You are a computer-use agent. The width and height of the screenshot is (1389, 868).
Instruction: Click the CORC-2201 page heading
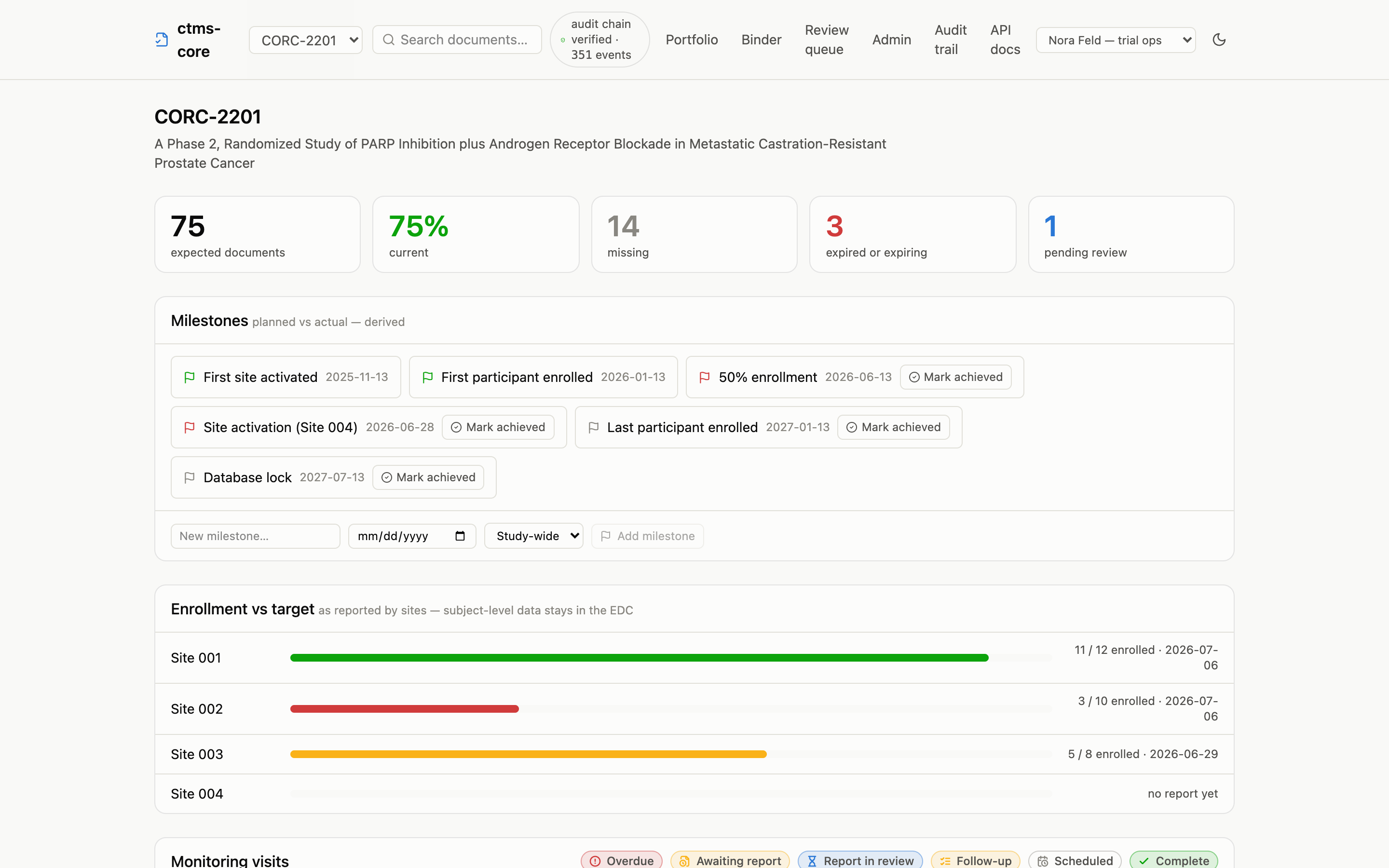point(208,117)
